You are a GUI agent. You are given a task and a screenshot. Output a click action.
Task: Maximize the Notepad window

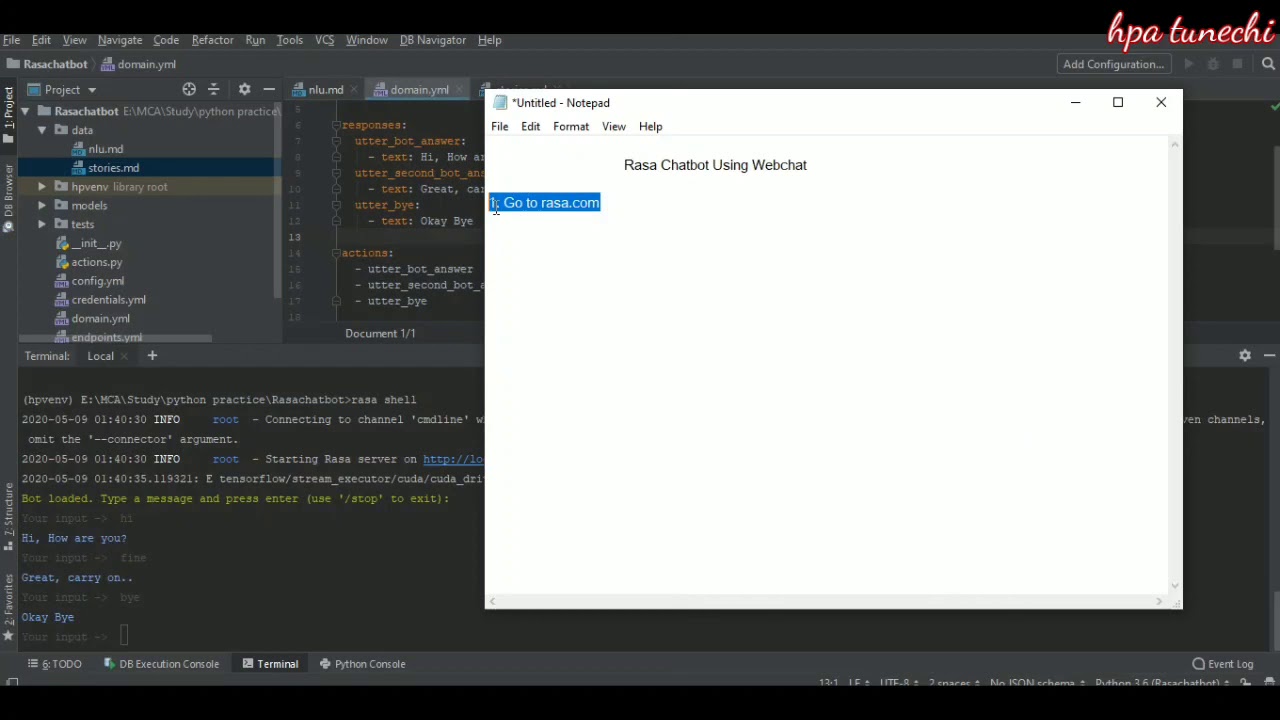pos(1118,102)
